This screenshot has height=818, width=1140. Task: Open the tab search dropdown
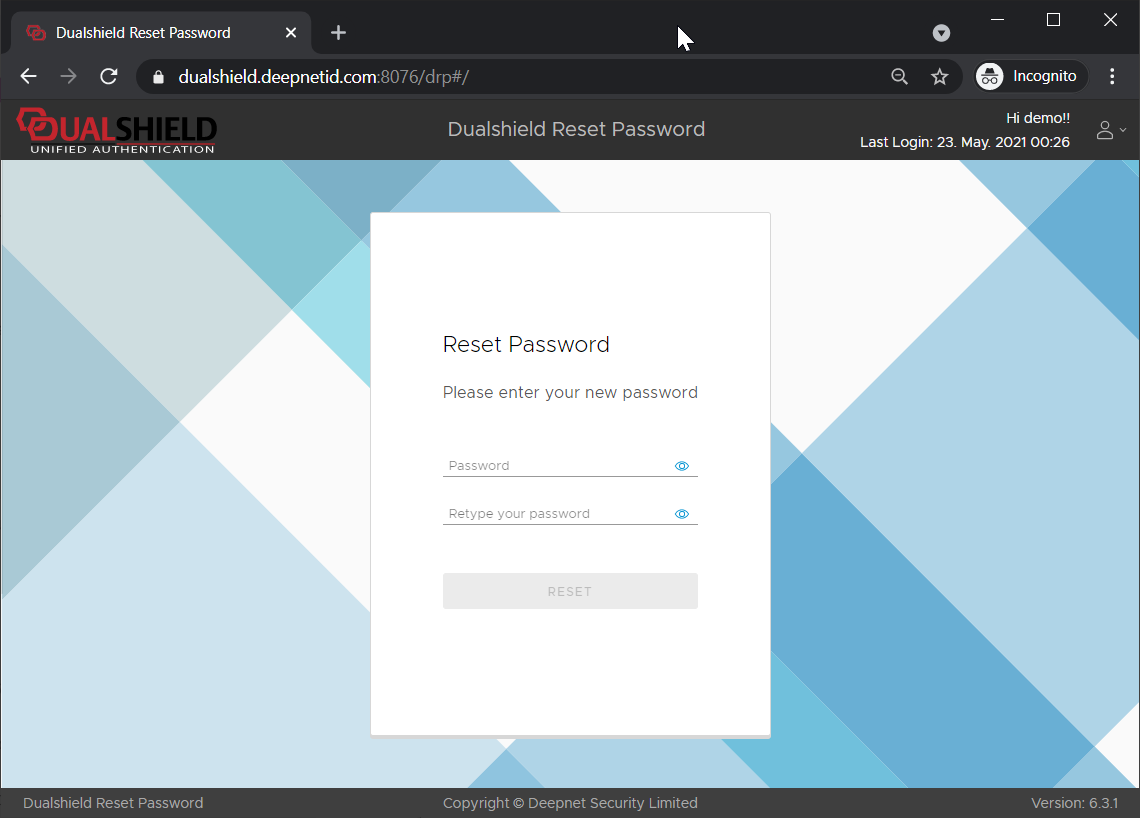[942, 33]
